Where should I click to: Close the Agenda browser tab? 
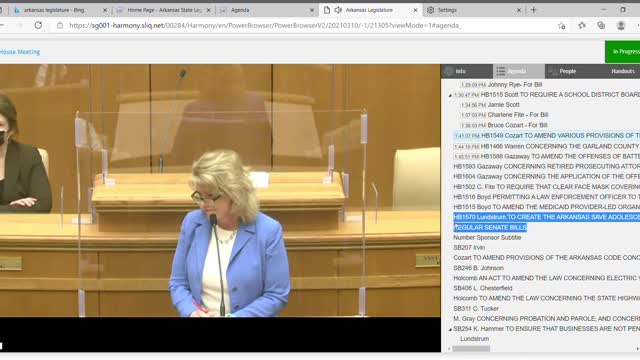(x=312, y=10)
